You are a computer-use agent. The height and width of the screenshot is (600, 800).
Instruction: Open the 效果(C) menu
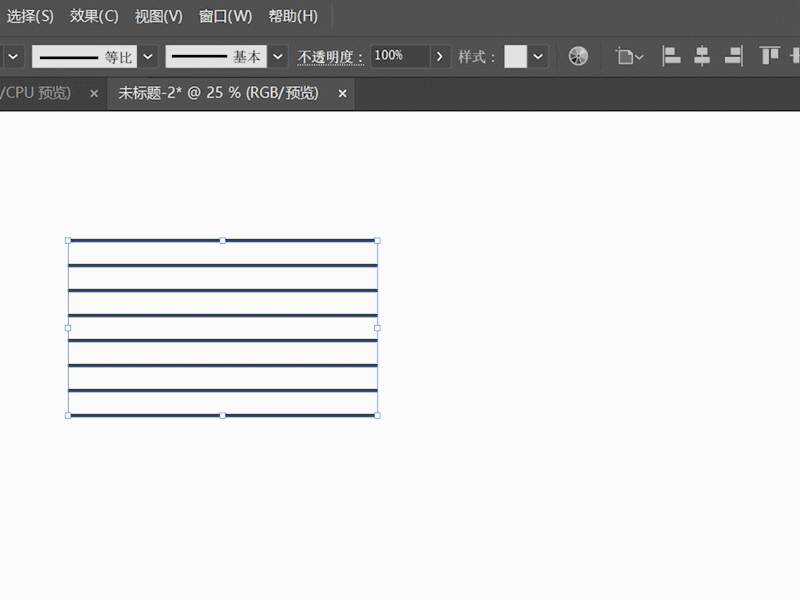coord(94,16)
